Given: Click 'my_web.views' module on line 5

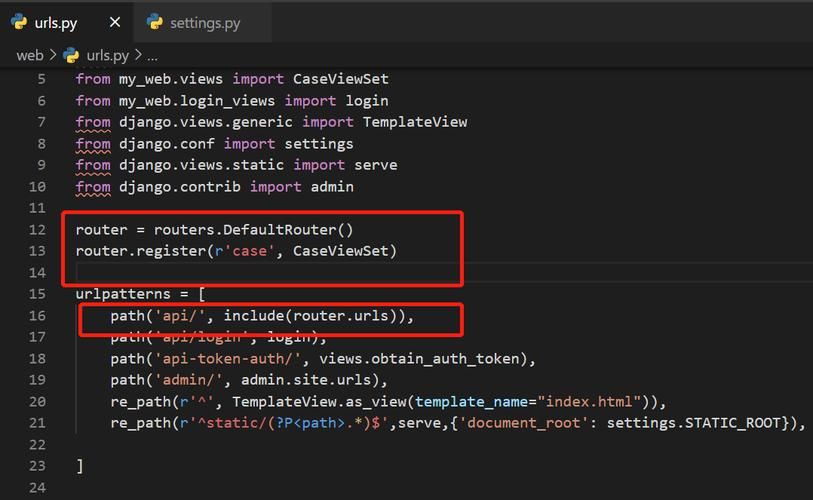Looking at the screenshot, I should pyautogui.click(x=171, y=79).
